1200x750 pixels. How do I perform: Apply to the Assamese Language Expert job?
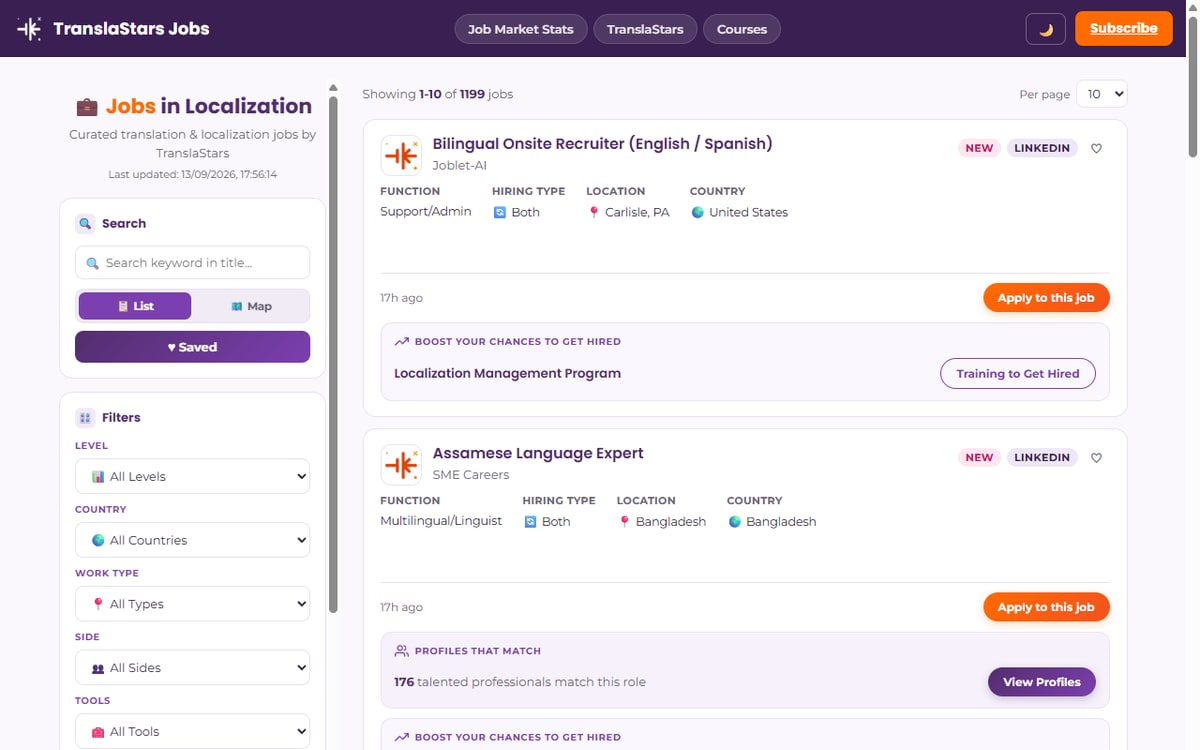pyautogui.click(x=1046, y=607)
